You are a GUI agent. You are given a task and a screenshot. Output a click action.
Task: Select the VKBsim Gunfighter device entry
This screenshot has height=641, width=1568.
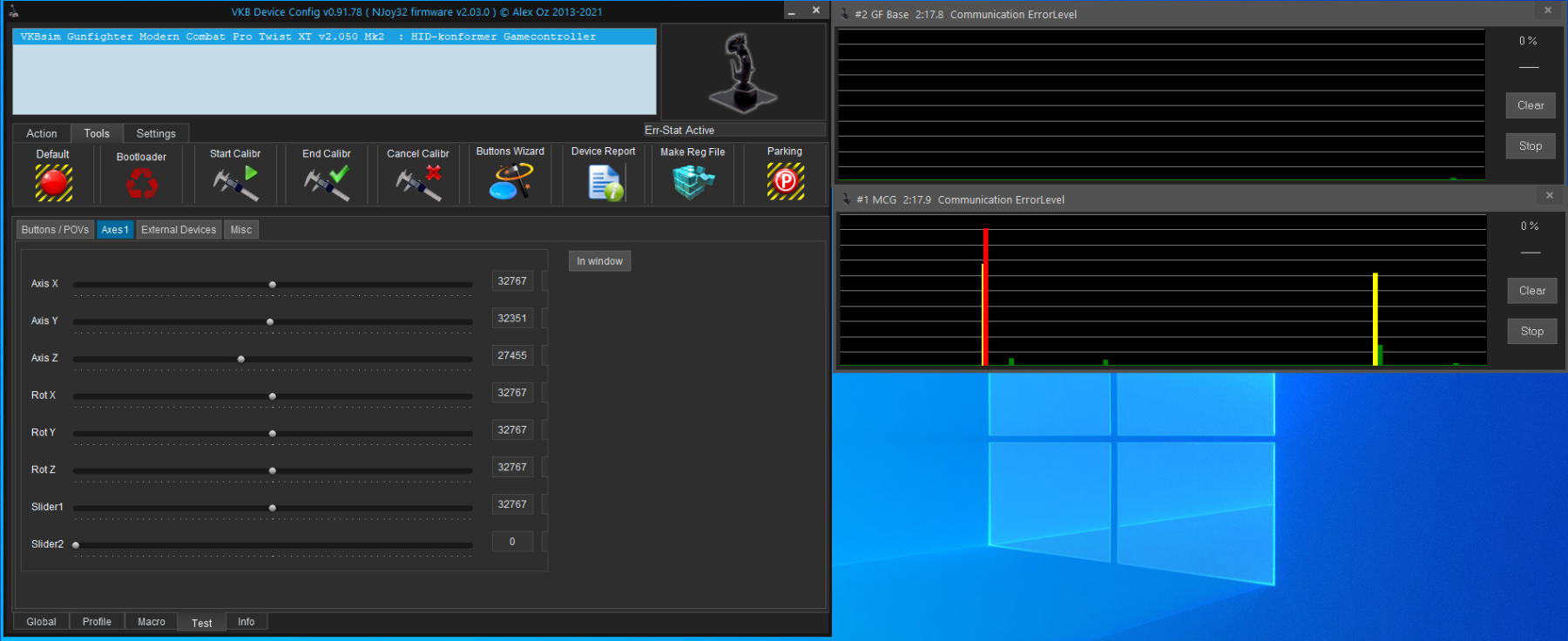[x=335, y=37]
